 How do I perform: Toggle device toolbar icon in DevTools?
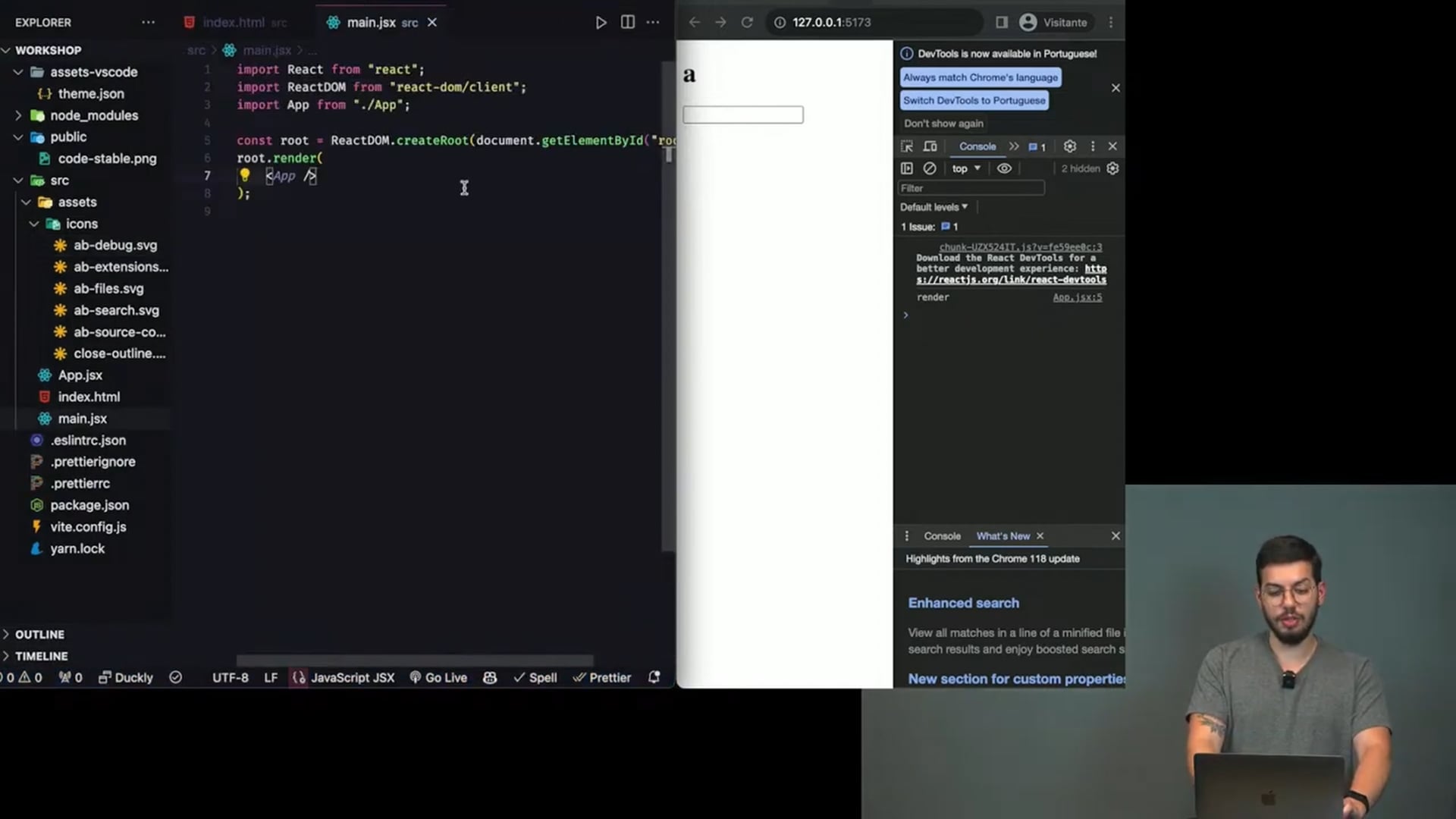[930, 146]
